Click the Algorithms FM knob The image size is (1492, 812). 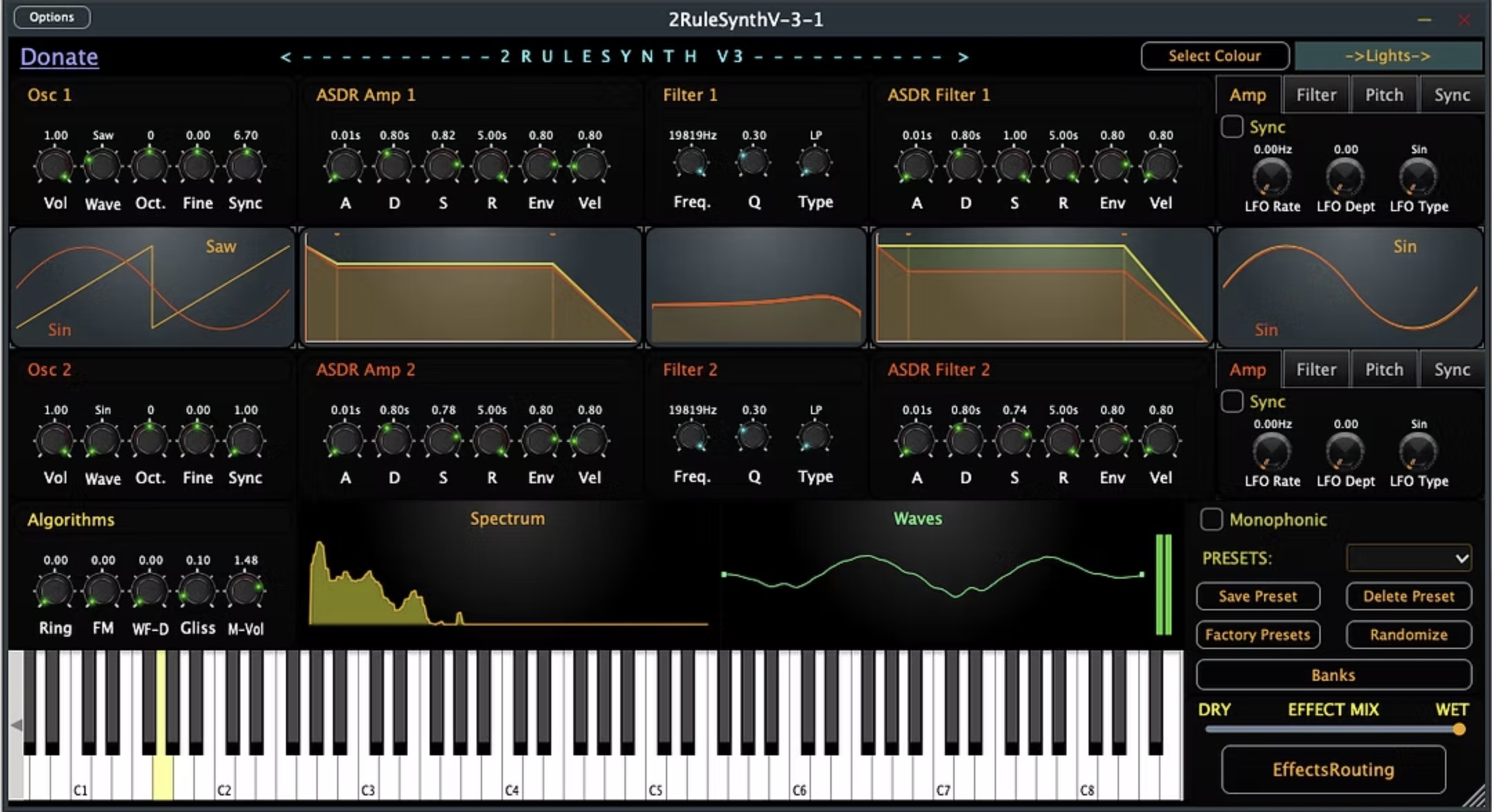click(x=102, y=591)
